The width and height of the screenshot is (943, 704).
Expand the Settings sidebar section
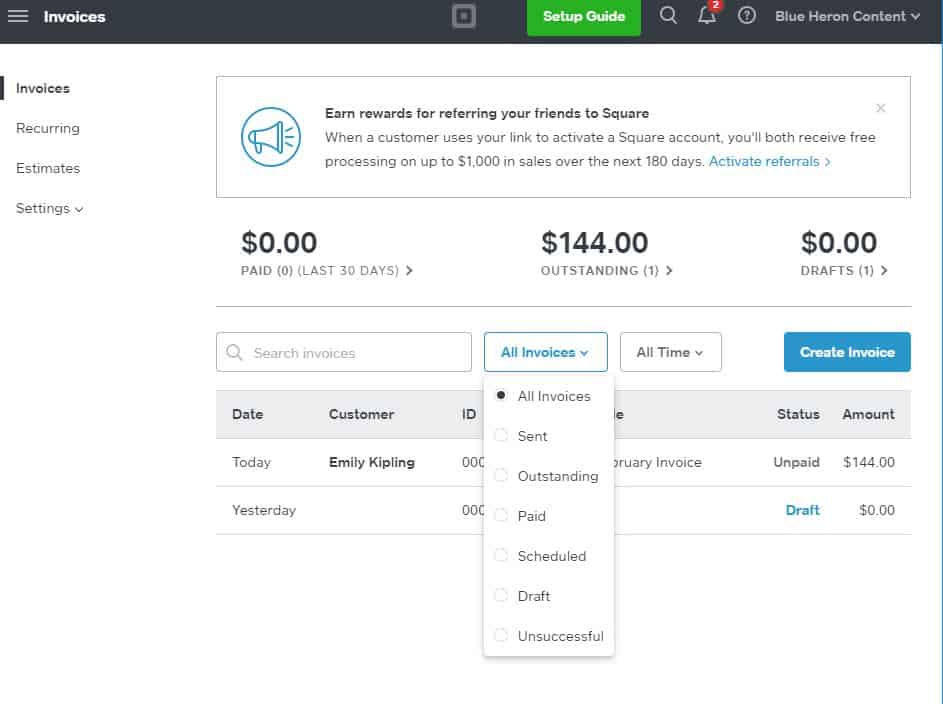click(49, 209)
